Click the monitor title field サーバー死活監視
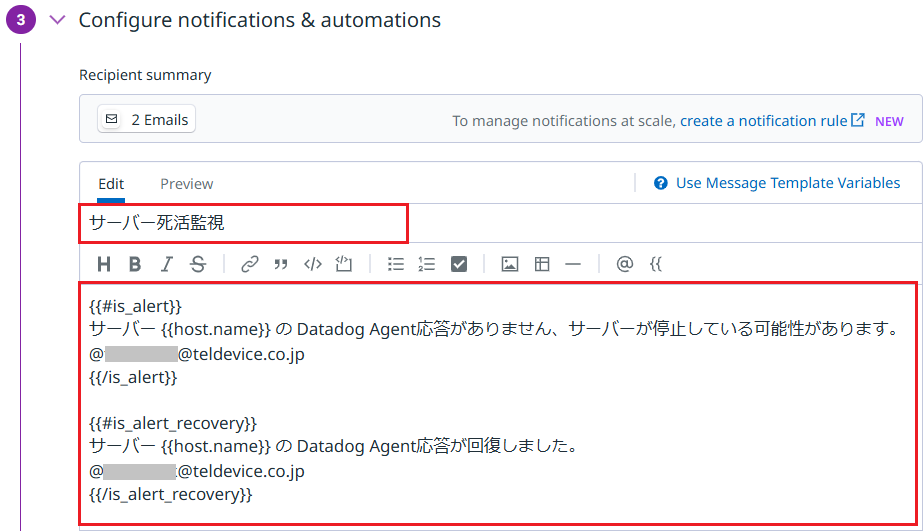 point(243,223)
